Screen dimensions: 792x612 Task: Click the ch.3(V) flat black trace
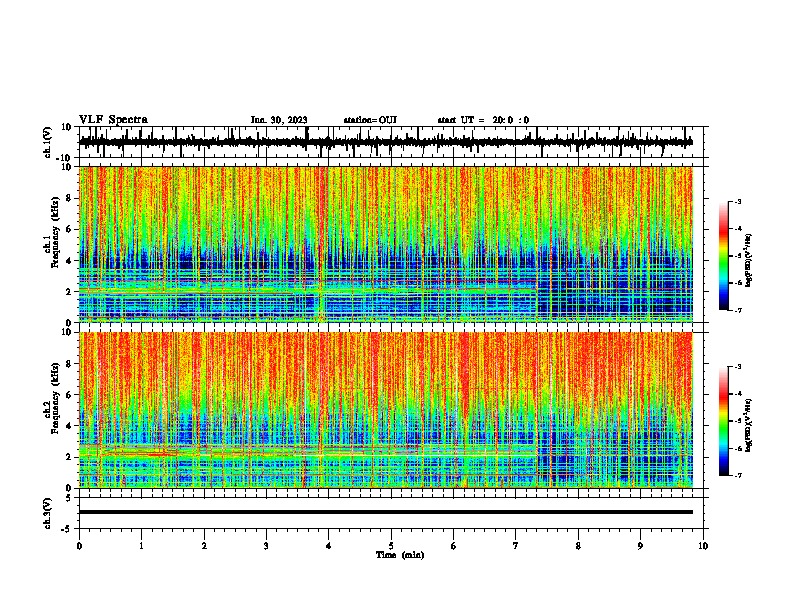386,512
